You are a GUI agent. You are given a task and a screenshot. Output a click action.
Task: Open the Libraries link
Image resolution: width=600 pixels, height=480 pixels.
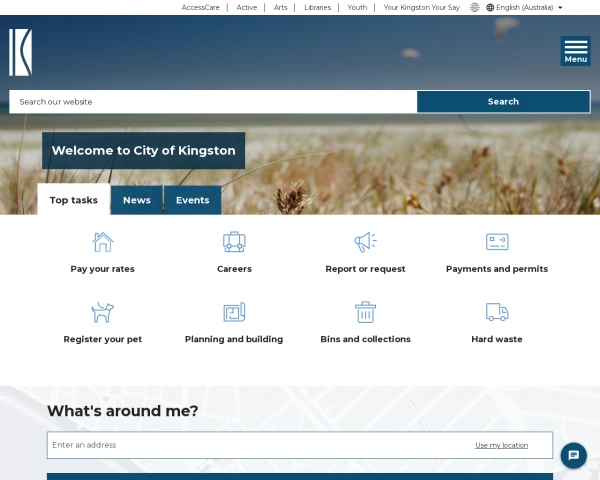tap(318, 7)
